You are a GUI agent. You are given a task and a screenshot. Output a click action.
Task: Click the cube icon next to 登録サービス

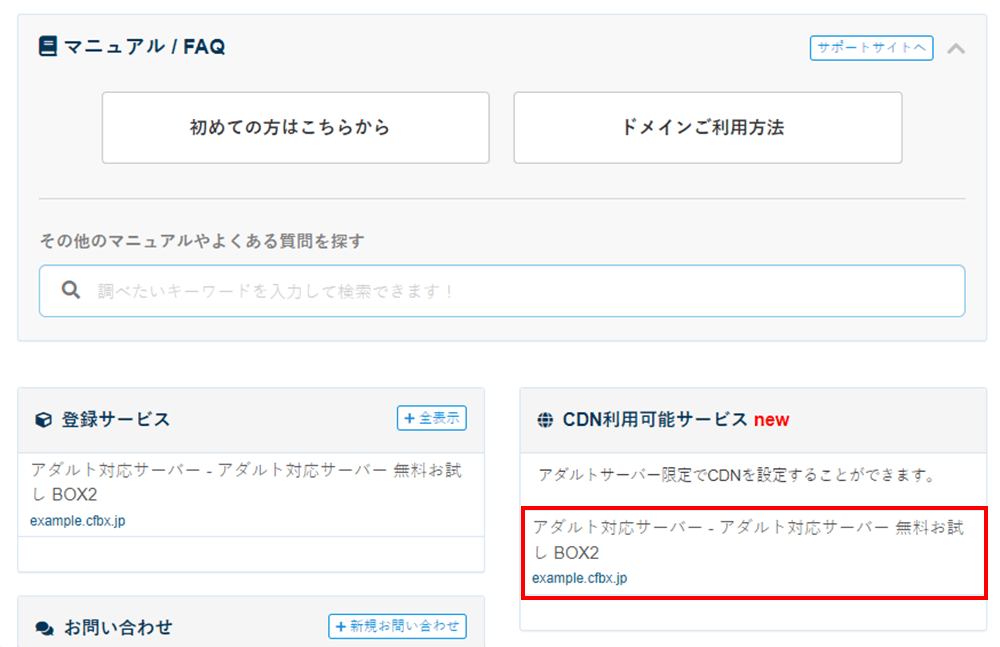(43, 420)
